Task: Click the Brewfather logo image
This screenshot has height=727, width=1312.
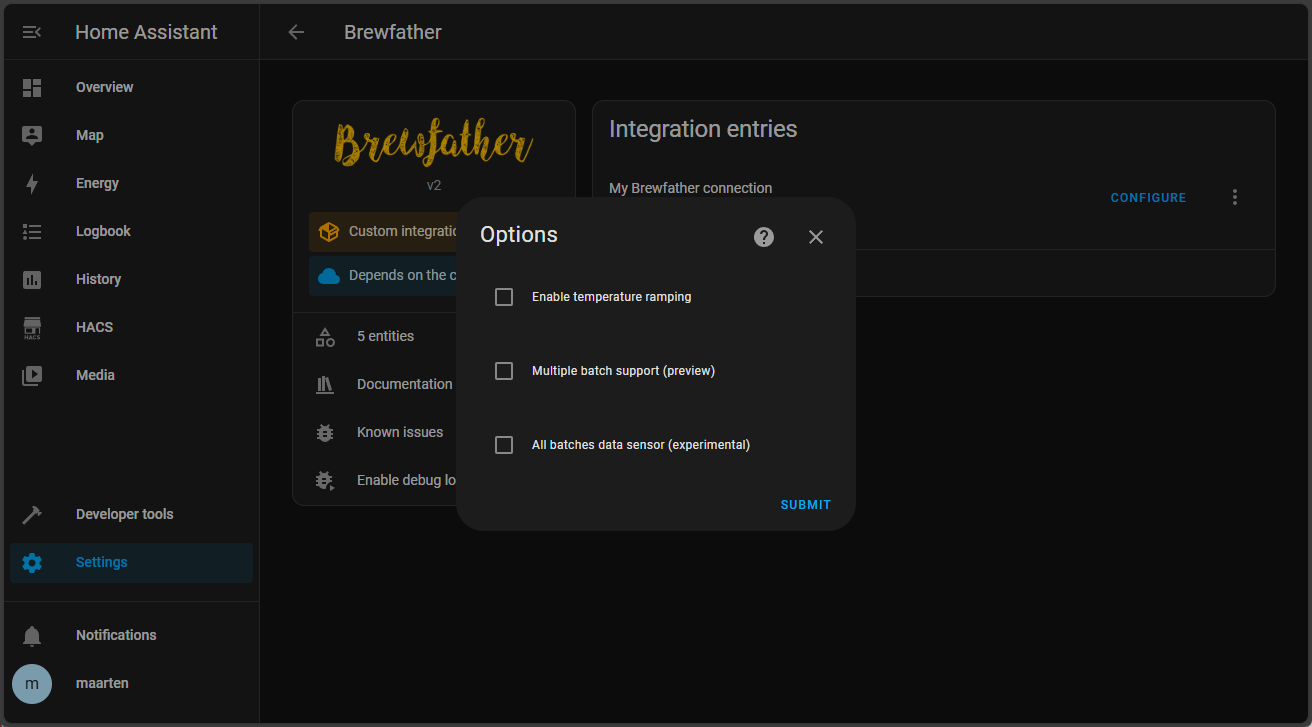Action: point(433,144)
